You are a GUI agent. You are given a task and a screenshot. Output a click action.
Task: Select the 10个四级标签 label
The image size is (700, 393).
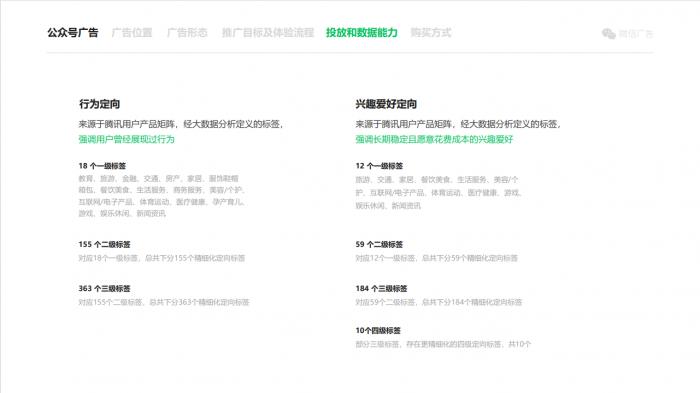coord(378,330)
